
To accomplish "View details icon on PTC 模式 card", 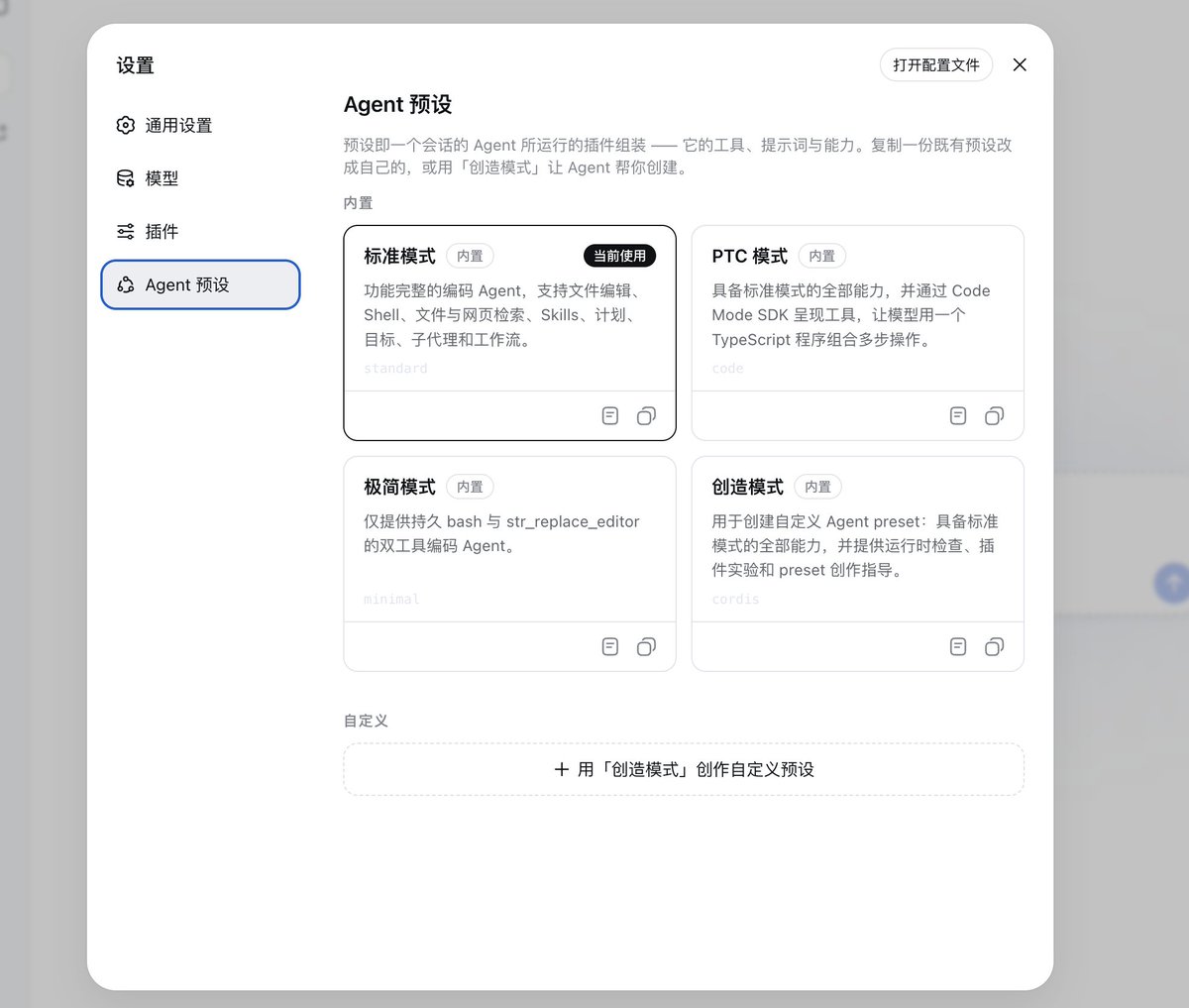I will click(958, 415).
